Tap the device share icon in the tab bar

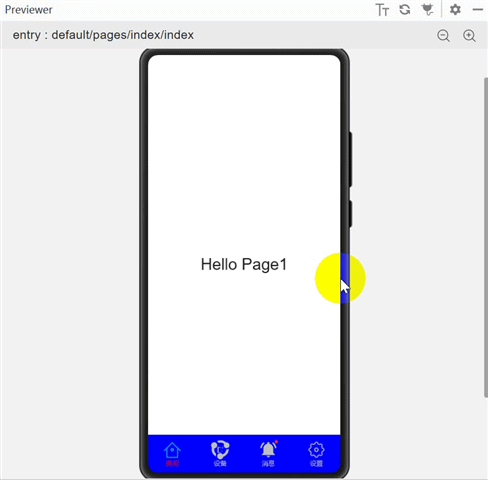[x=220, y=450]
